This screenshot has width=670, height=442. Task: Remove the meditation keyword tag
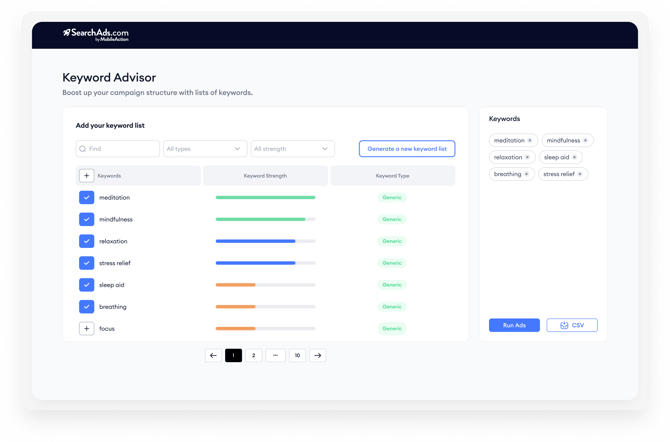pos(530,141)
